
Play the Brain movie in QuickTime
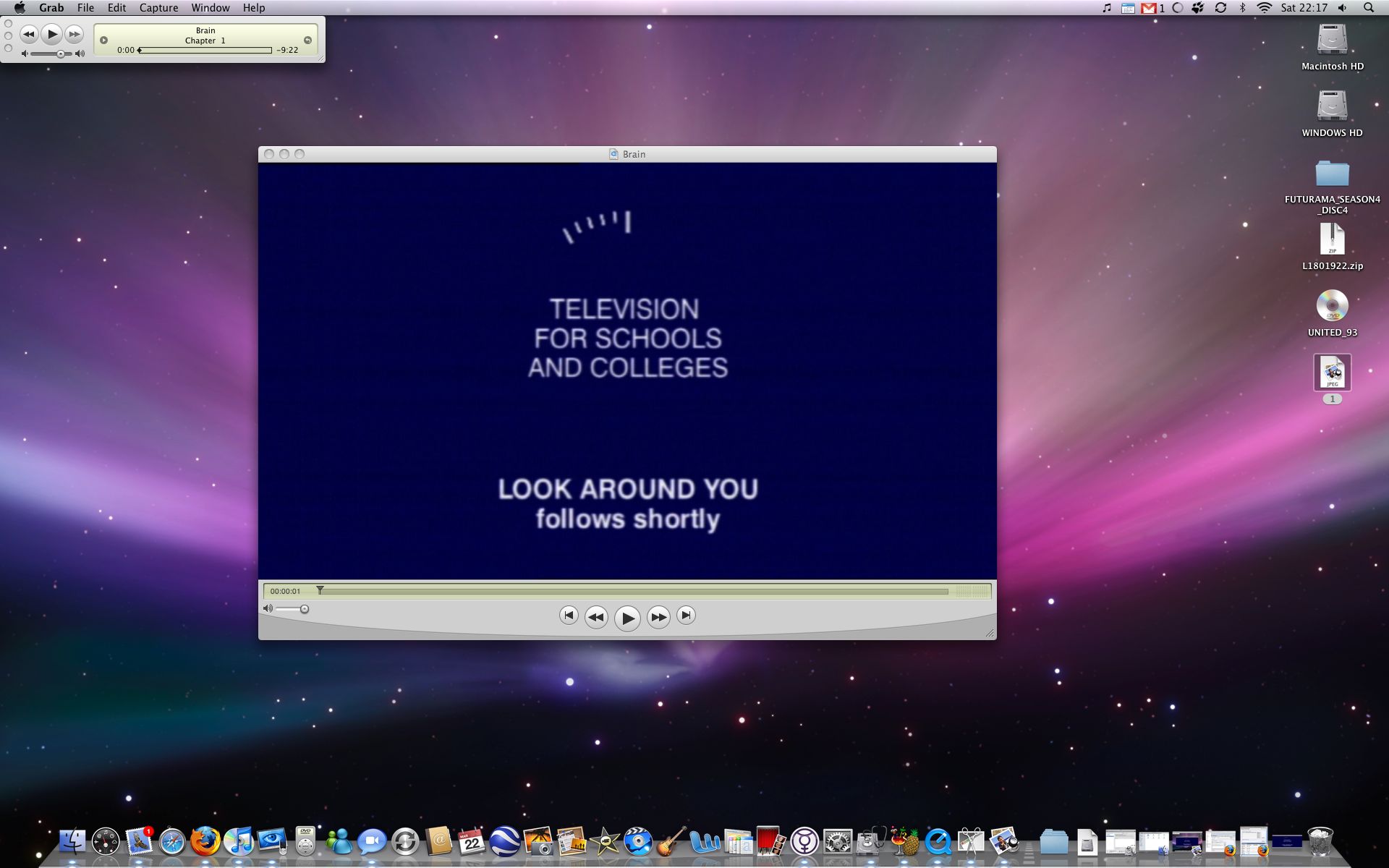click(627, 618)
